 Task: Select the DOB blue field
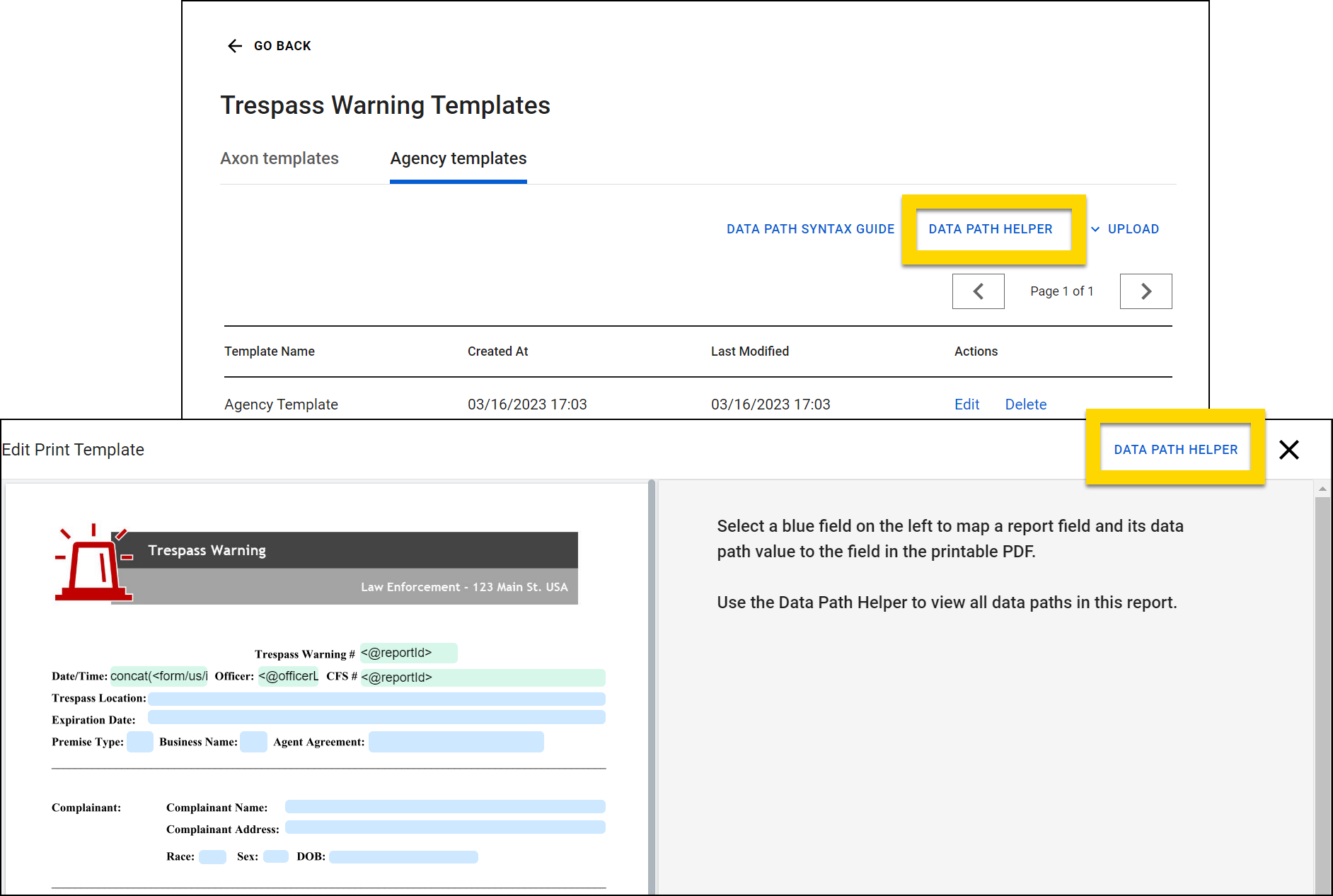[403, 856]
